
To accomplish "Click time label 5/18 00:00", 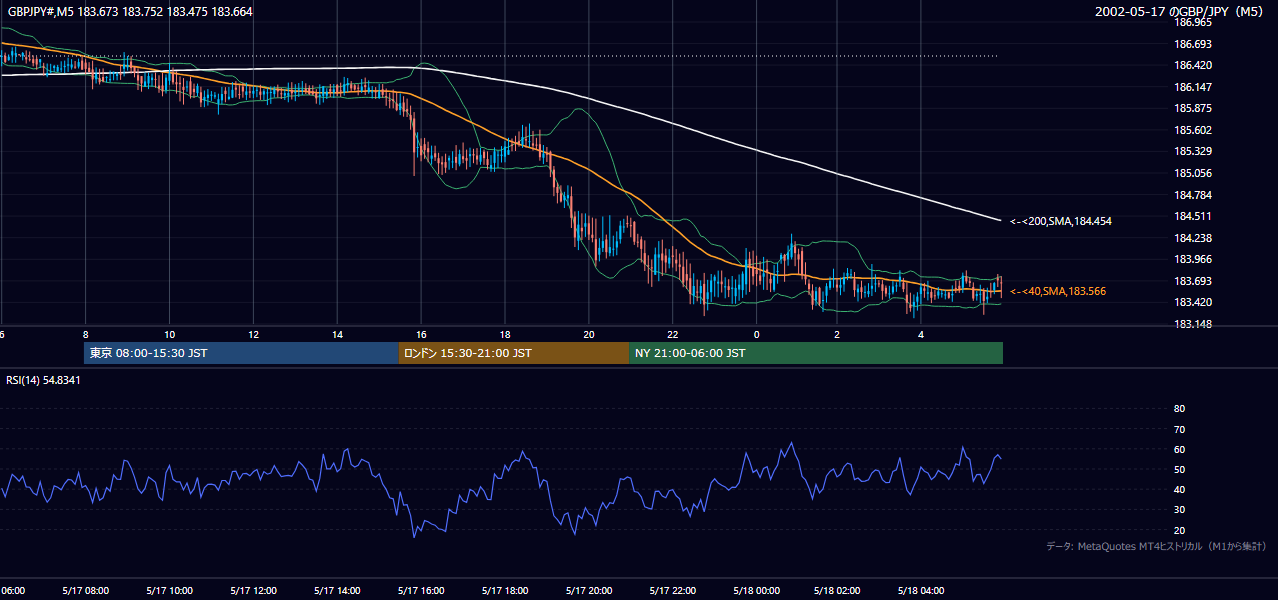I will click(755, 590).
